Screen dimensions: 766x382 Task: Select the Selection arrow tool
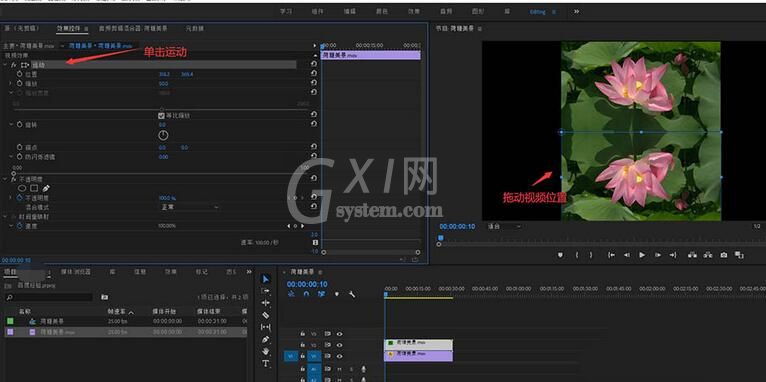[x=265, y=279]
